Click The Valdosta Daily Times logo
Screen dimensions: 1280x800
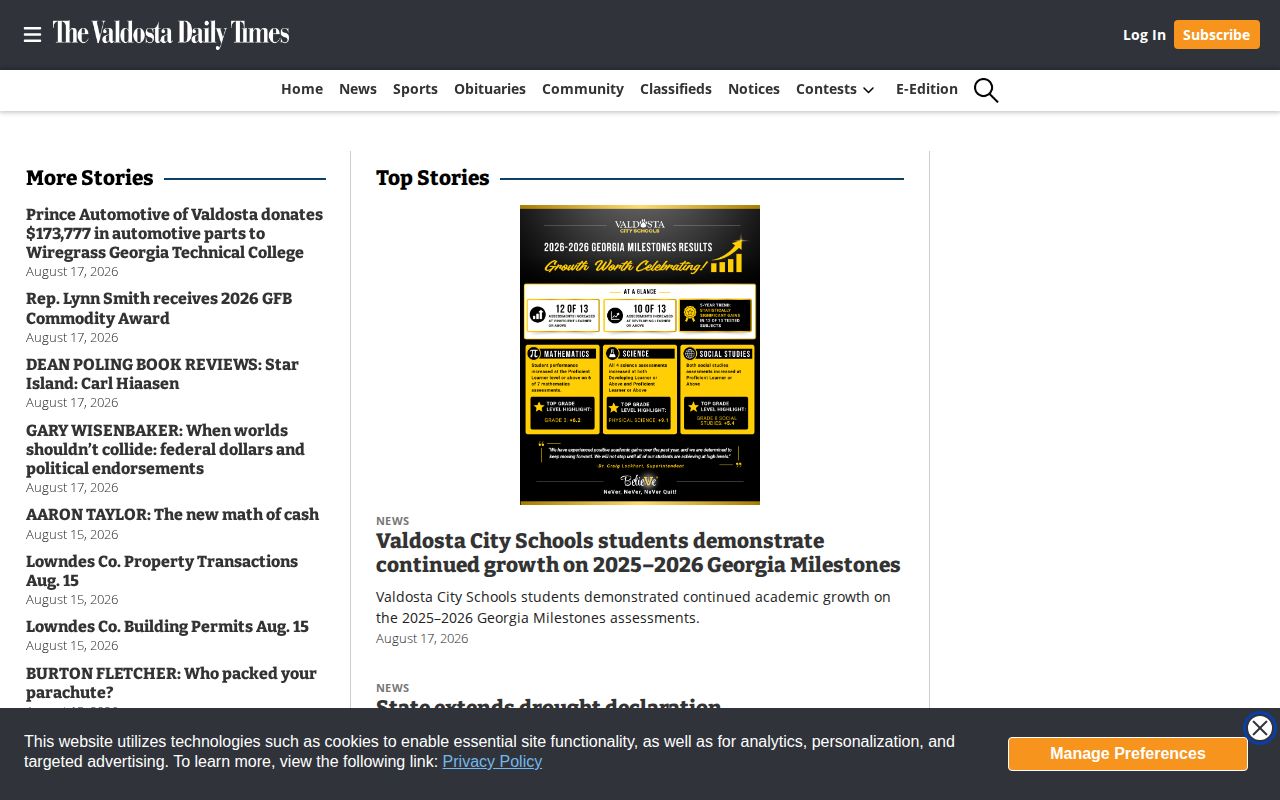coord(171,34)
